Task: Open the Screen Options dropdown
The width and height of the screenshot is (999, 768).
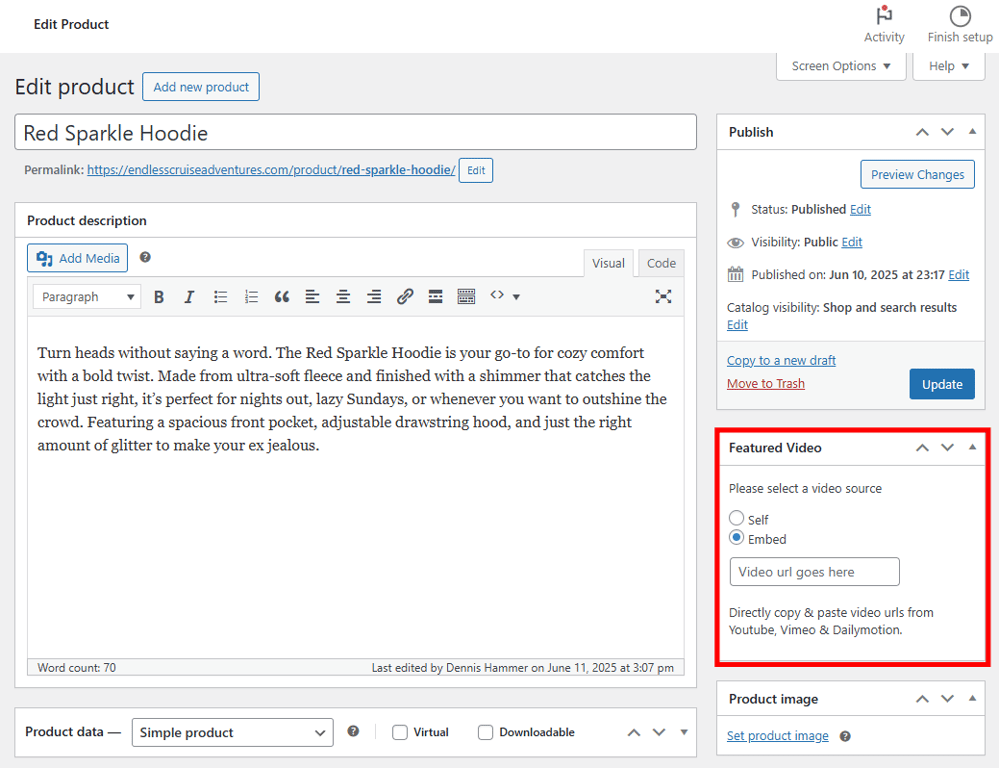Action: (840, 66)
